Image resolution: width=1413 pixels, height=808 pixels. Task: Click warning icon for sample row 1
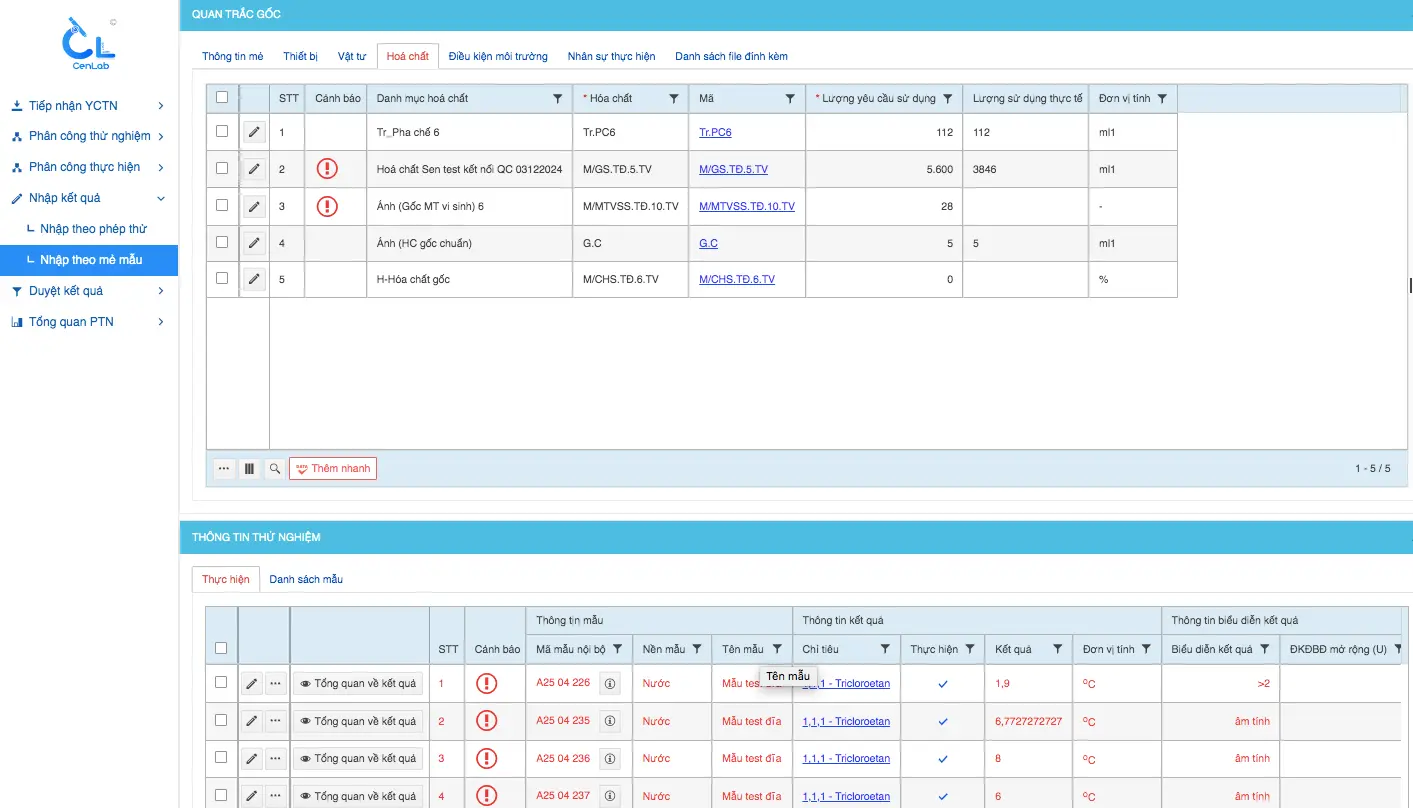point(486,684)
